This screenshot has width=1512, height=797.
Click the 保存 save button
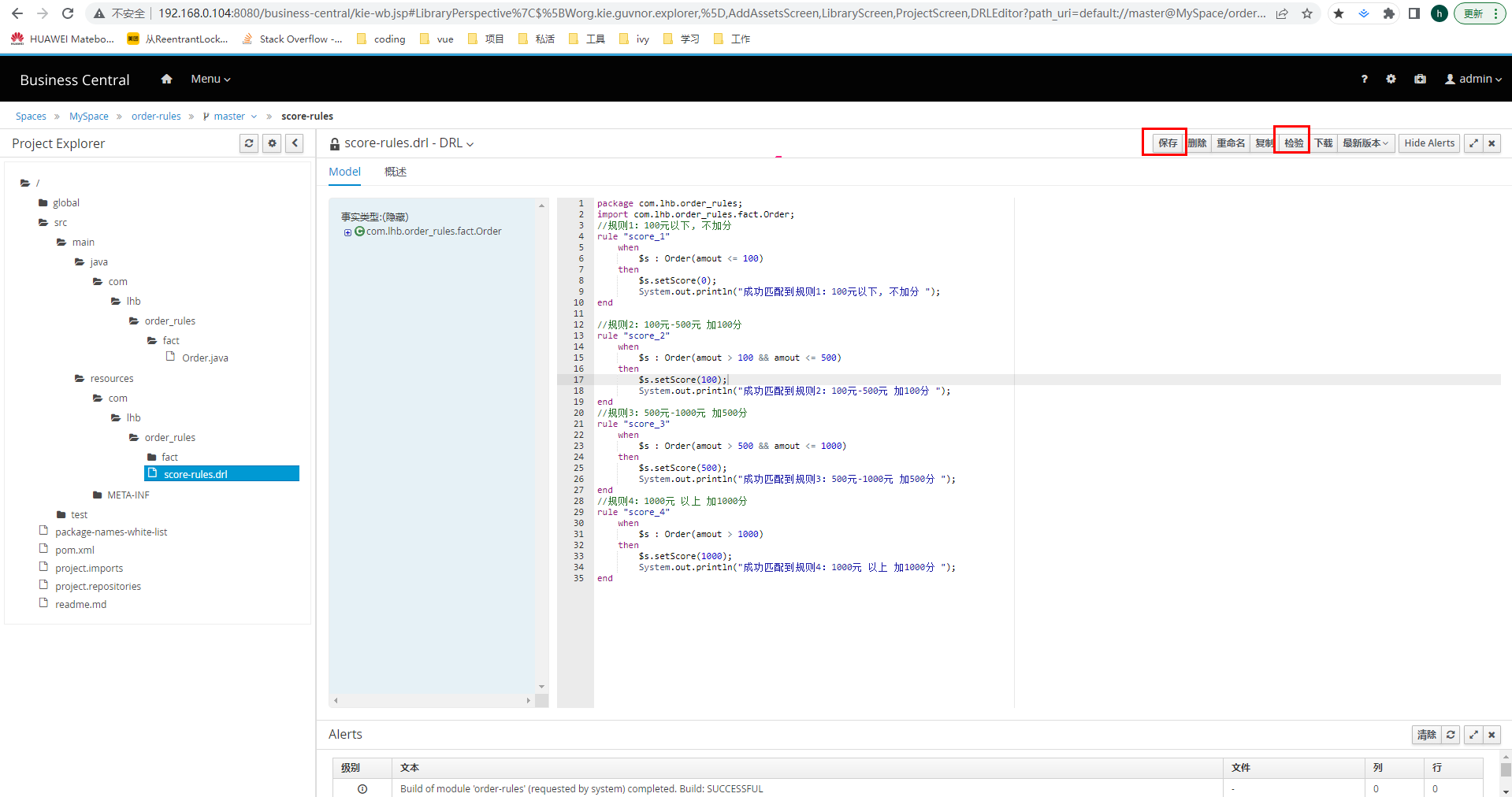[x=1167, y=143]
